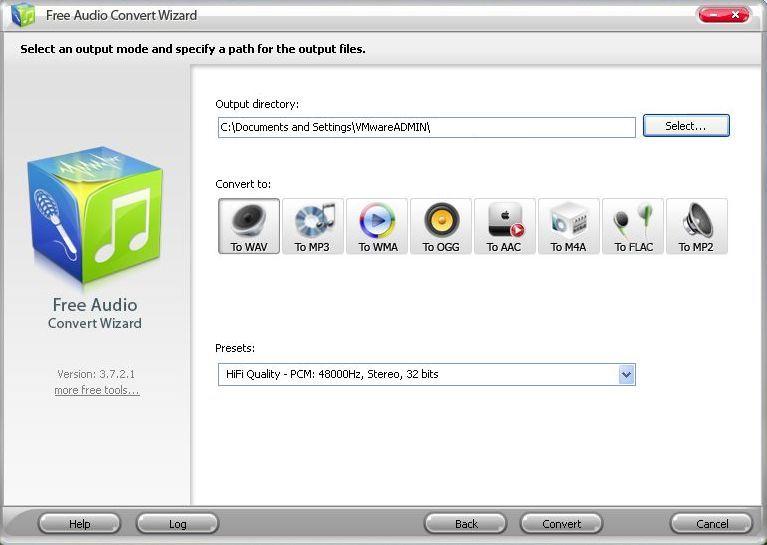Pick the To WMA format icon
The height and width of the screenshot is (545, 767).
[x=377, y=226]
